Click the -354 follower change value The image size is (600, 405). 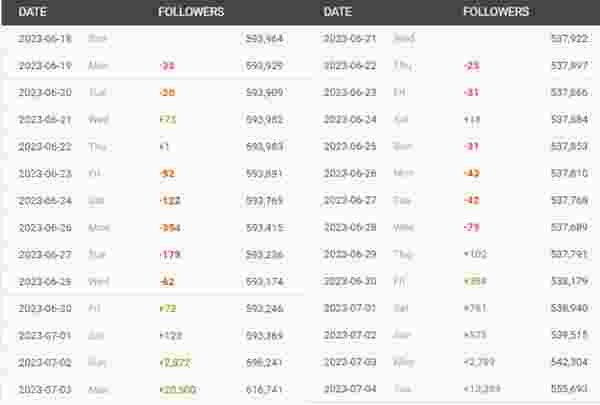tap(170, 228)
